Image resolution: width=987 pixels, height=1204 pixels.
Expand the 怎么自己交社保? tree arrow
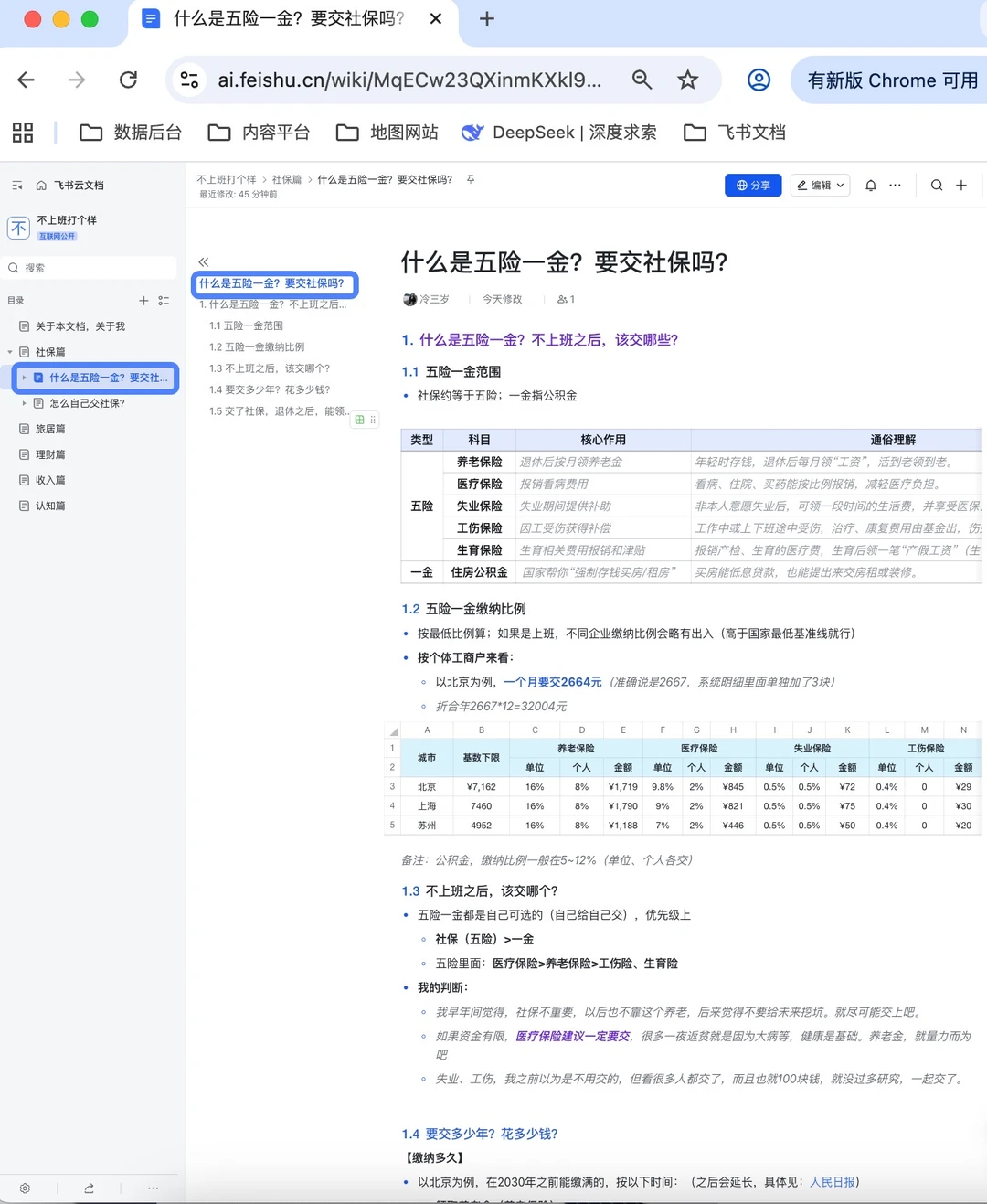[24, 403]
